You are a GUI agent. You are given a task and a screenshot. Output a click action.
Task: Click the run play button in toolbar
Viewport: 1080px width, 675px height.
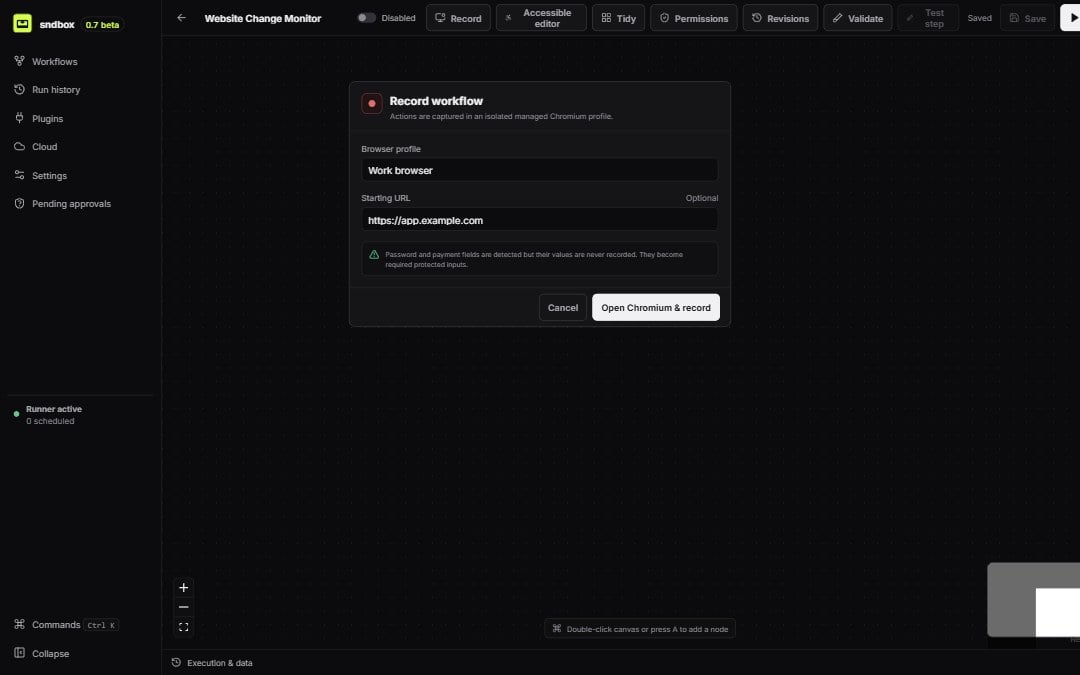point(1070,18)
